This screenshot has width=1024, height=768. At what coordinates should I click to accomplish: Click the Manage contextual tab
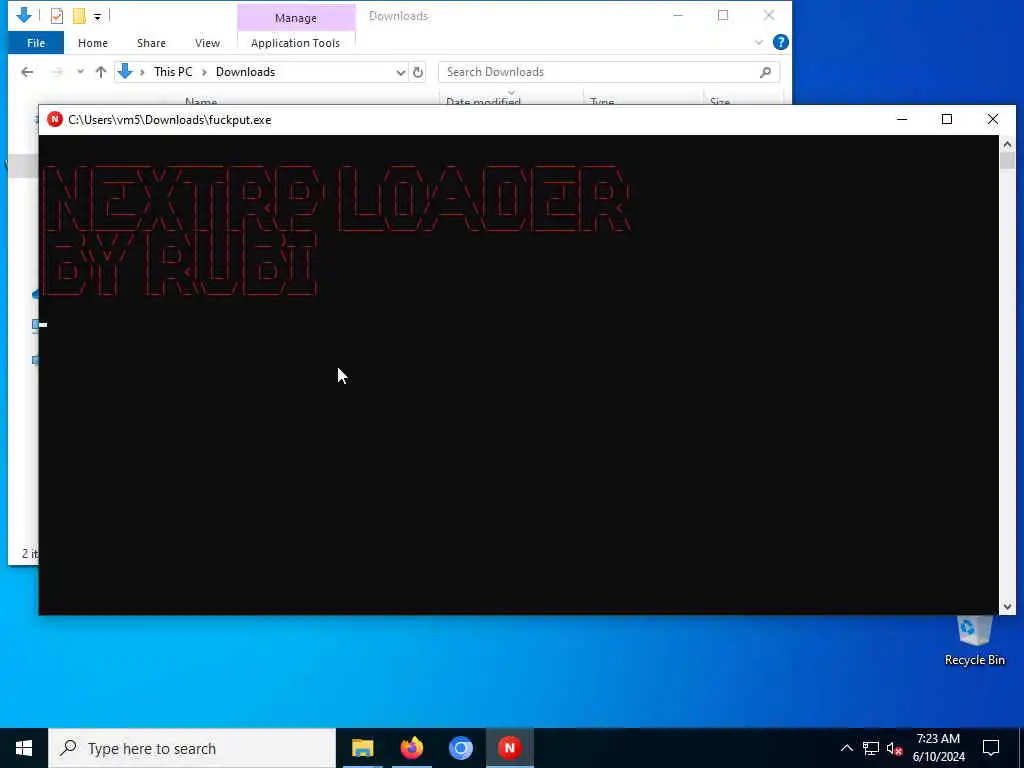[x=296, y=18]
